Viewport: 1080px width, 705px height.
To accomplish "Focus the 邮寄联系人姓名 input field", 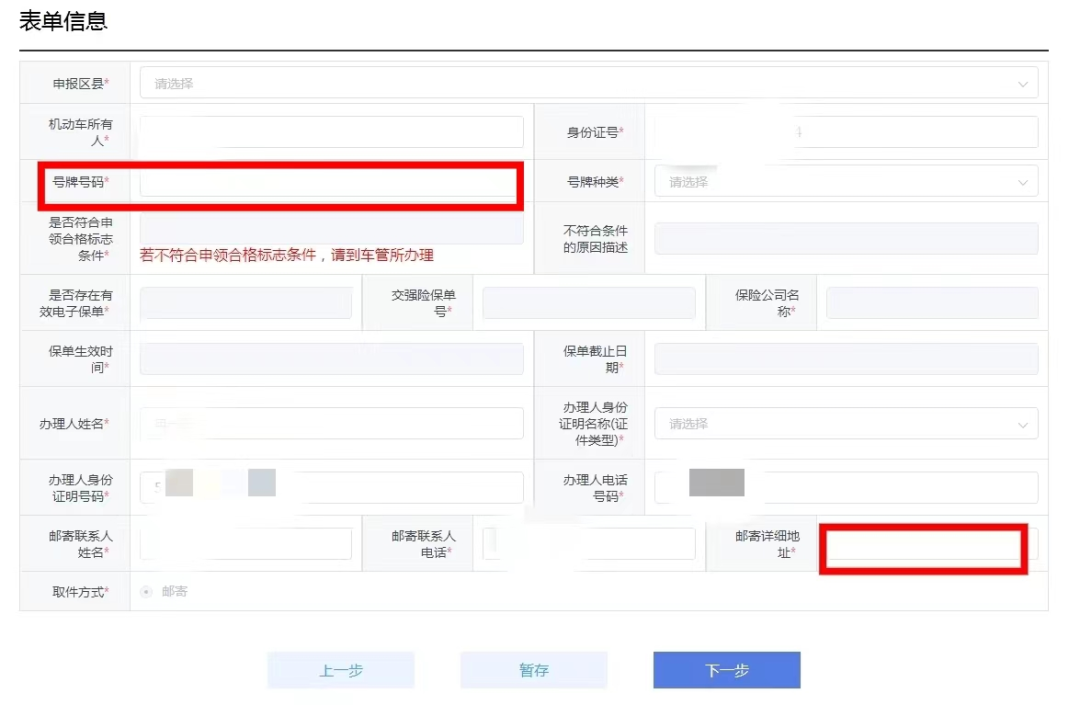I will [x=246, y=544].
